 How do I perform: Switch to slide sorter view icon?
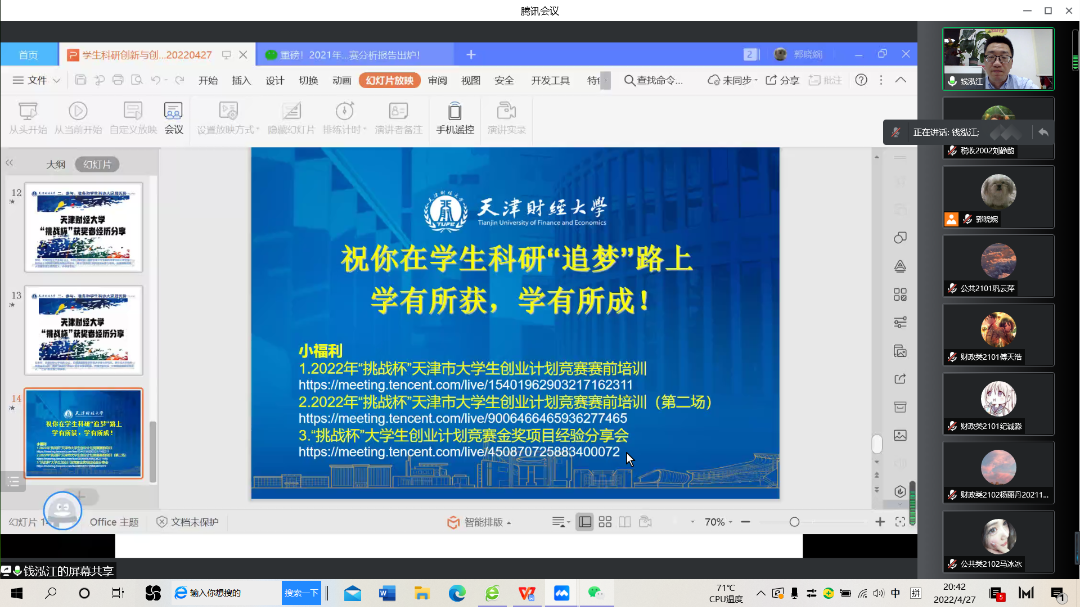[604, 522]
